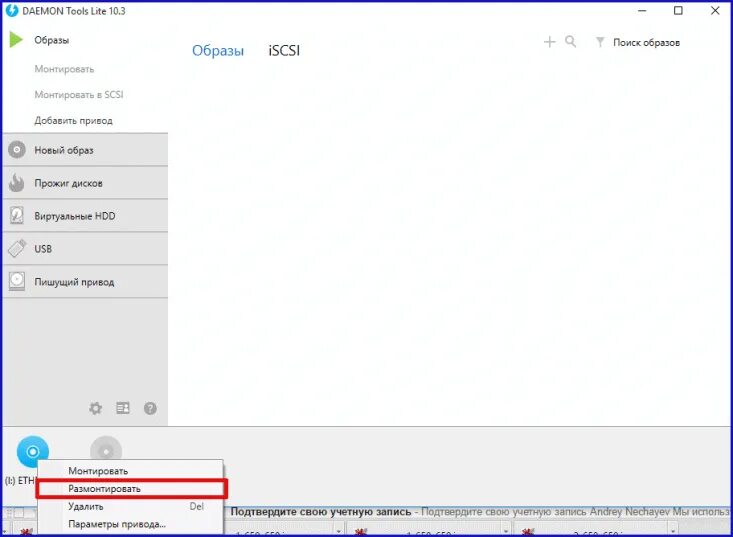Open Параметры привода from context menu
The width and height of the screenshot is (733, 537).
130,524
